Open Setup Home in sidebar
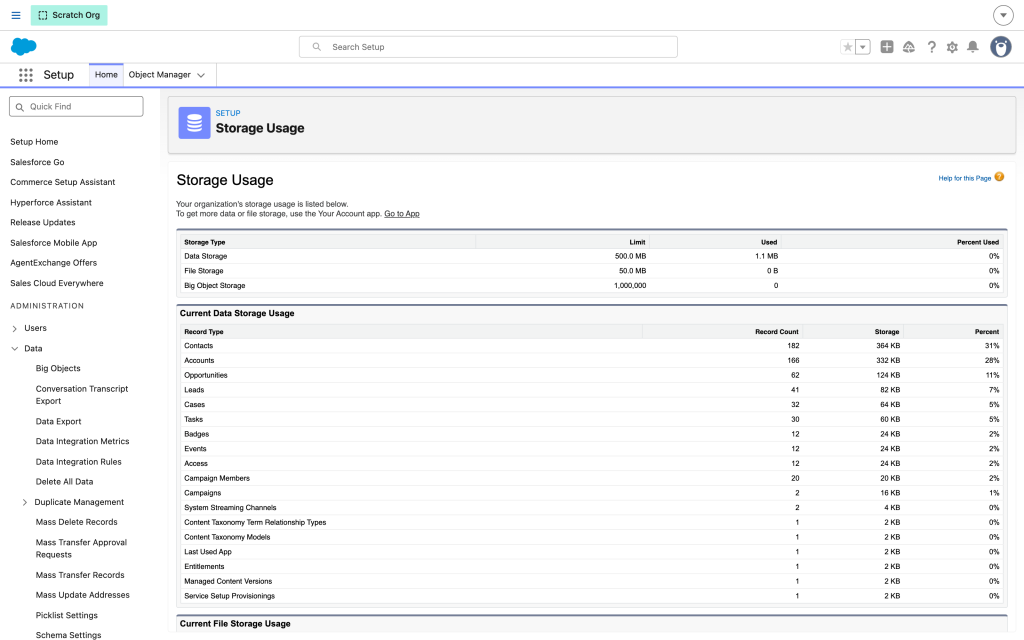The image size is (1024, 640). pyautogui.click(x=34, y=142)
